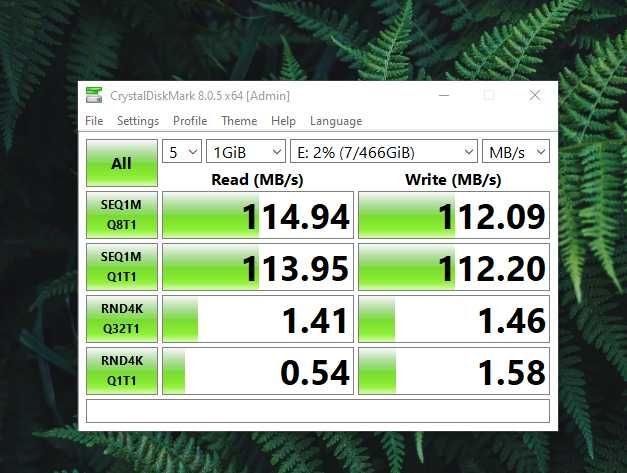627x473 pixels.
Task: Start the RND4K Q1T1 test
Action: click(122, 371)
